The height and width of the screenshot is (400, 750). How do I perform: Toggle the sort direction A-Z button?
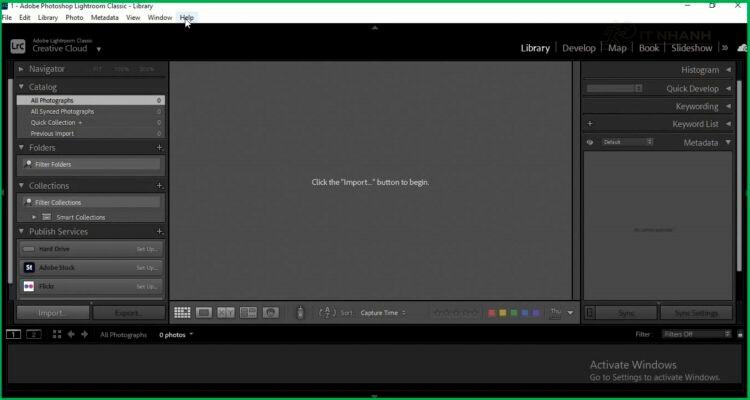(x=327, y=313)
